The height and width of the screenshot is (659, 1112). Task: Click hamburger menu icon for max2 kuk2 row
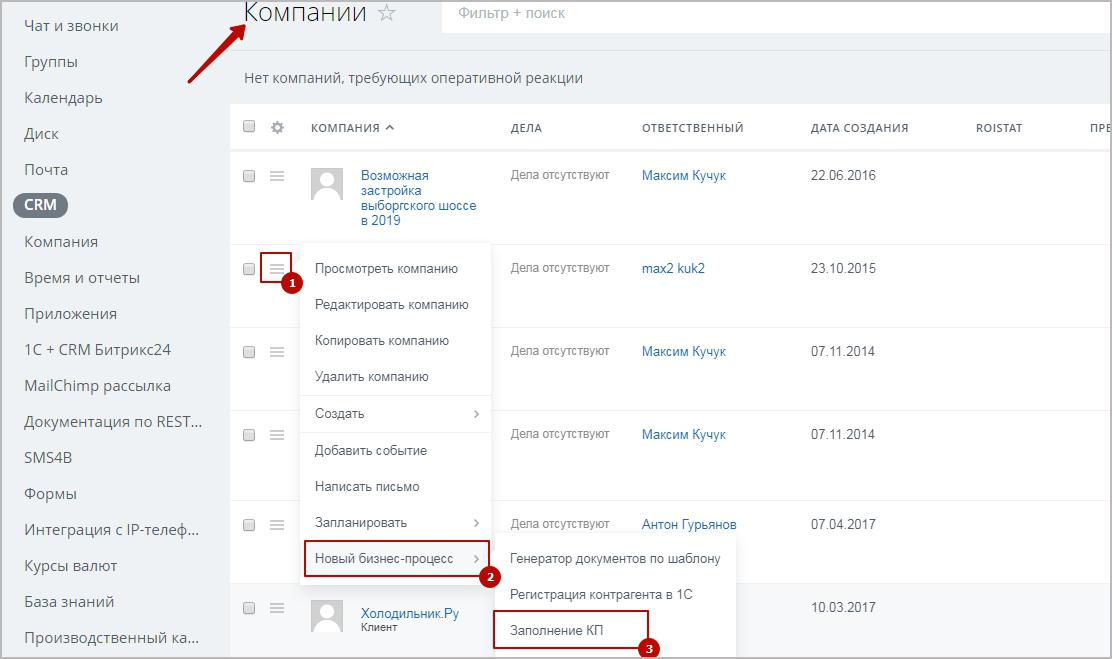tap(277, 268)
